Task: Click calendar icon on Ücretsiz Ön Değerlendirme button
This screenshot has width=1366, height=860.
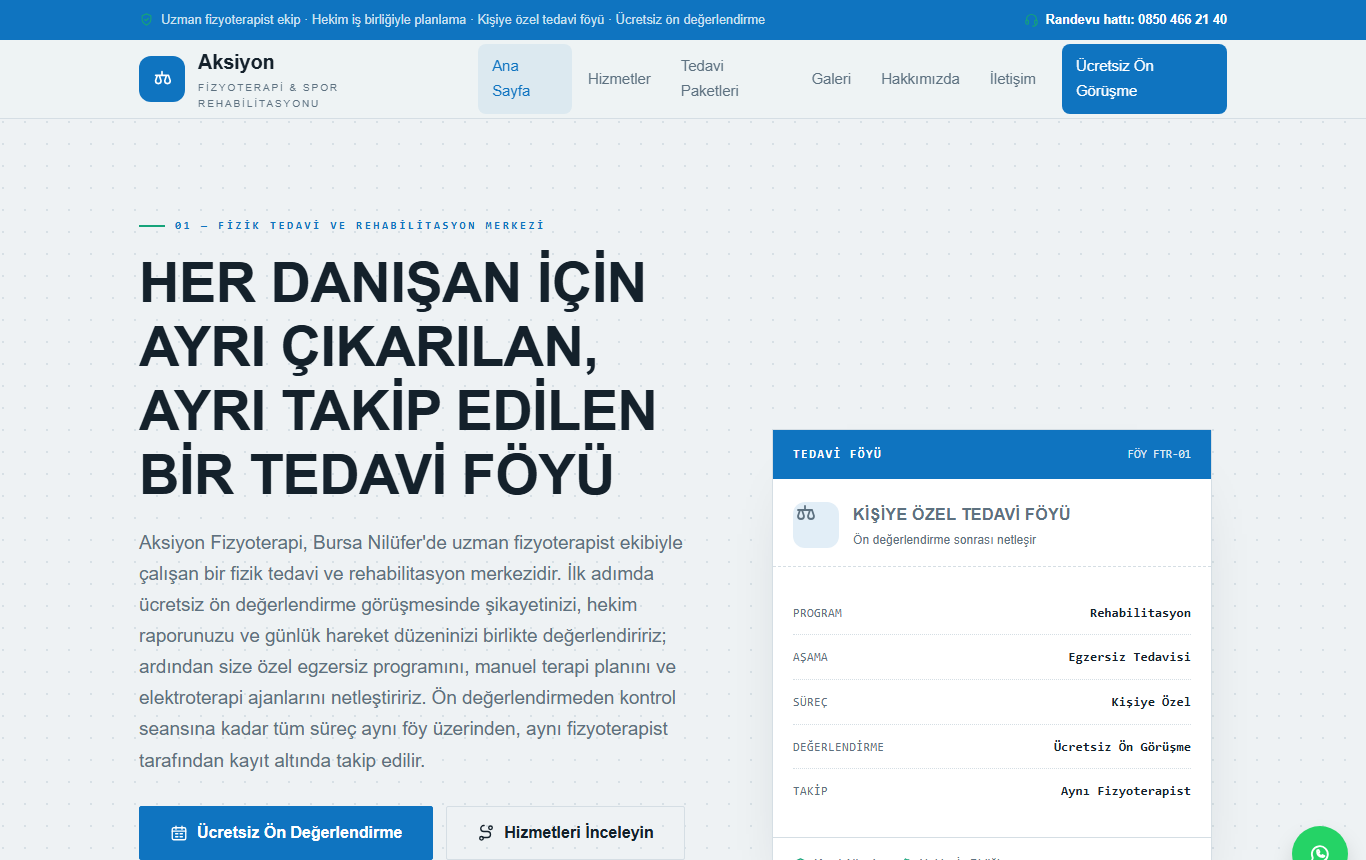Action: tap(179, 832)
